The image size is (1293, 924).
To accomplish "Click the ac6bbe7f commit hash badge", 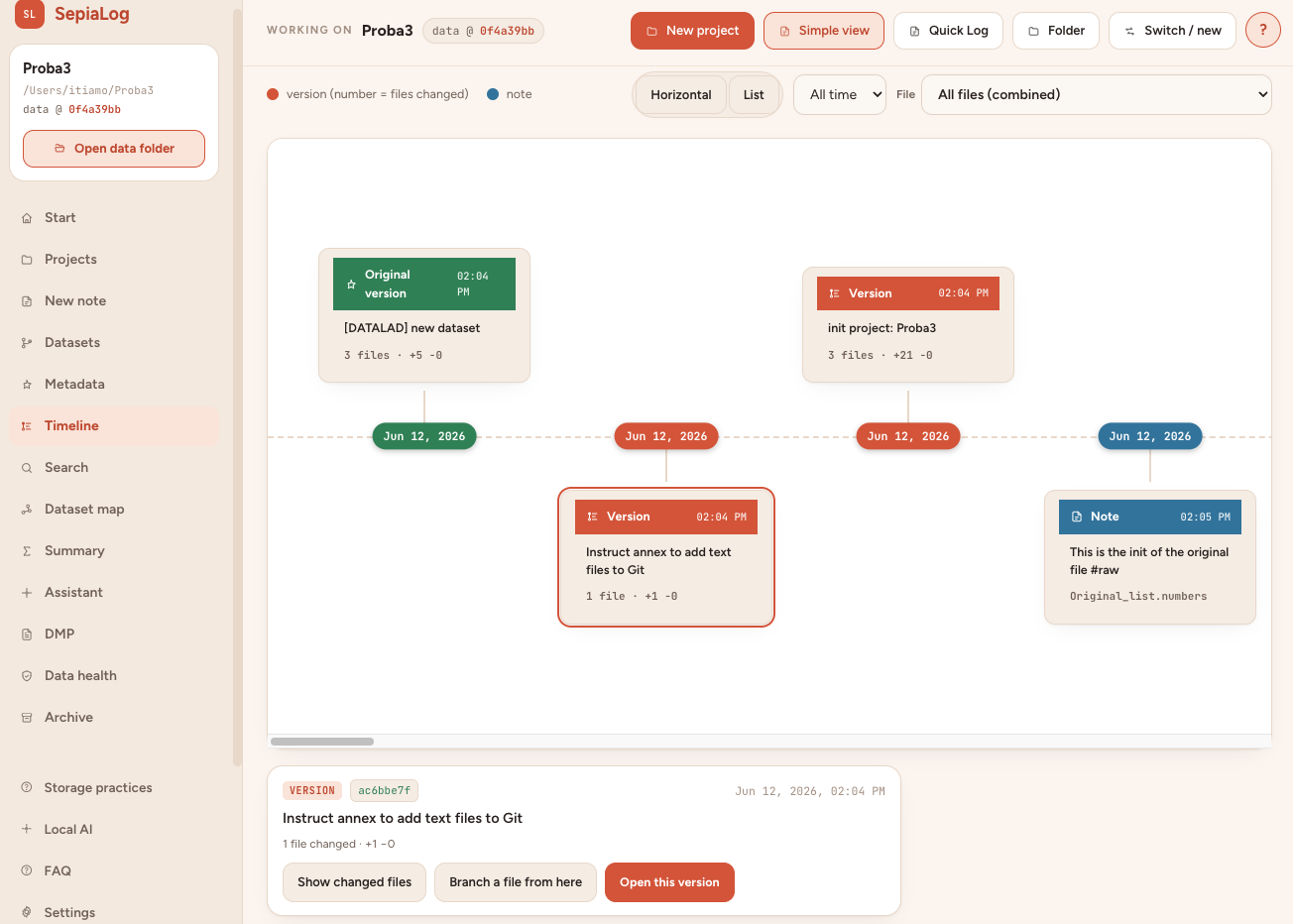I will [384, 791].
